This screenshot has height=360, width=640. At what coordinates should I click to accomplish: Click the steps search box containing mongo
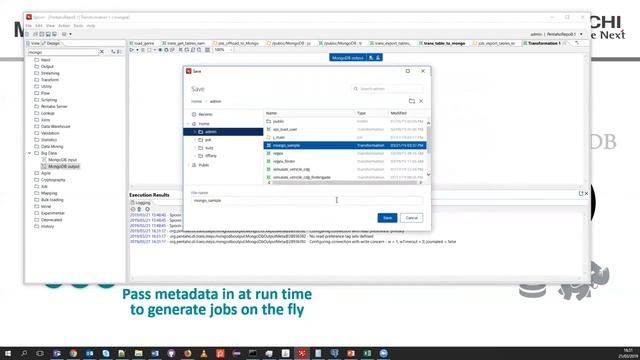coord(63,52)
